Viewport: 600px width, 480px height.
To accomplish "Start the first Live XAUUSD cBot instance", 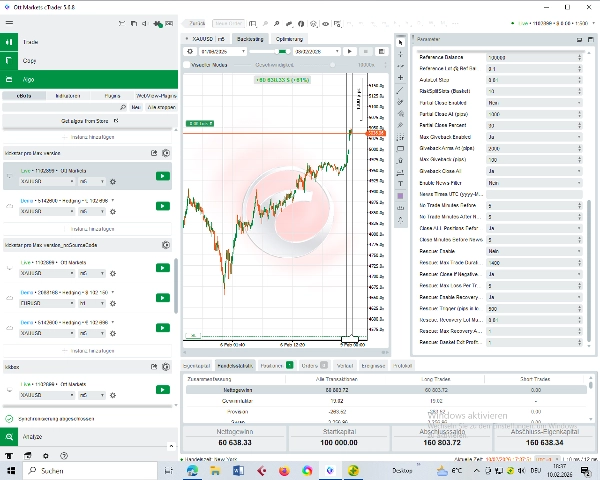I will (163, 176).
